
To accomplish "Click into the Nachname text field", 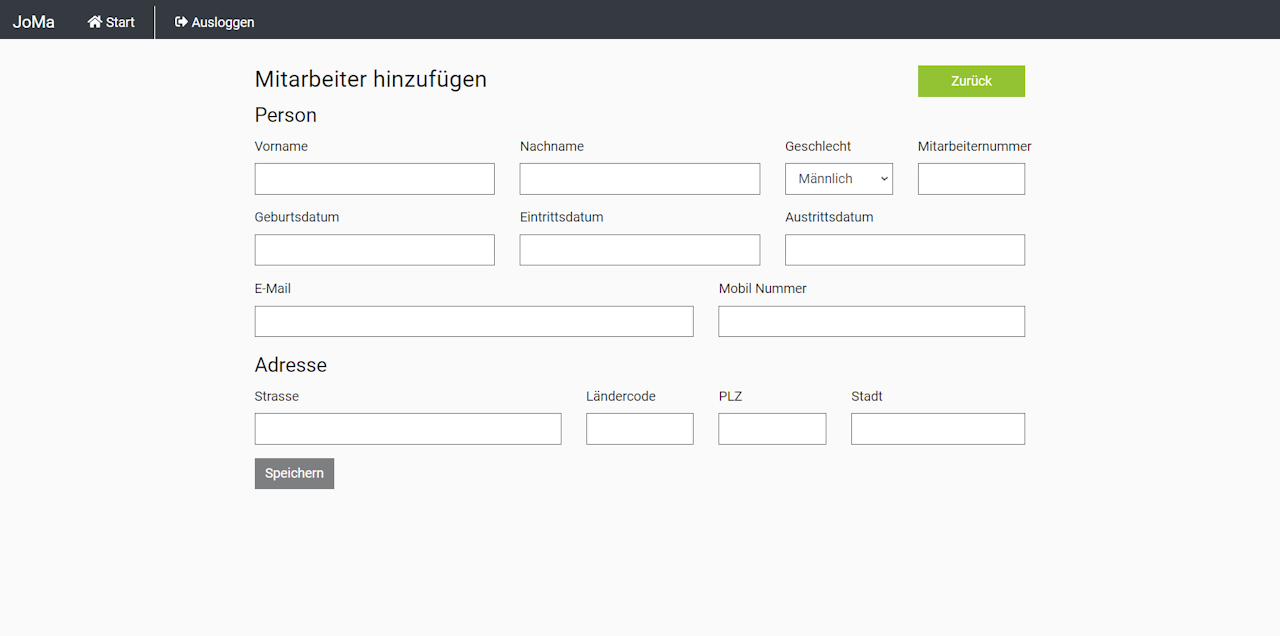I will click(x=639, y=179).
